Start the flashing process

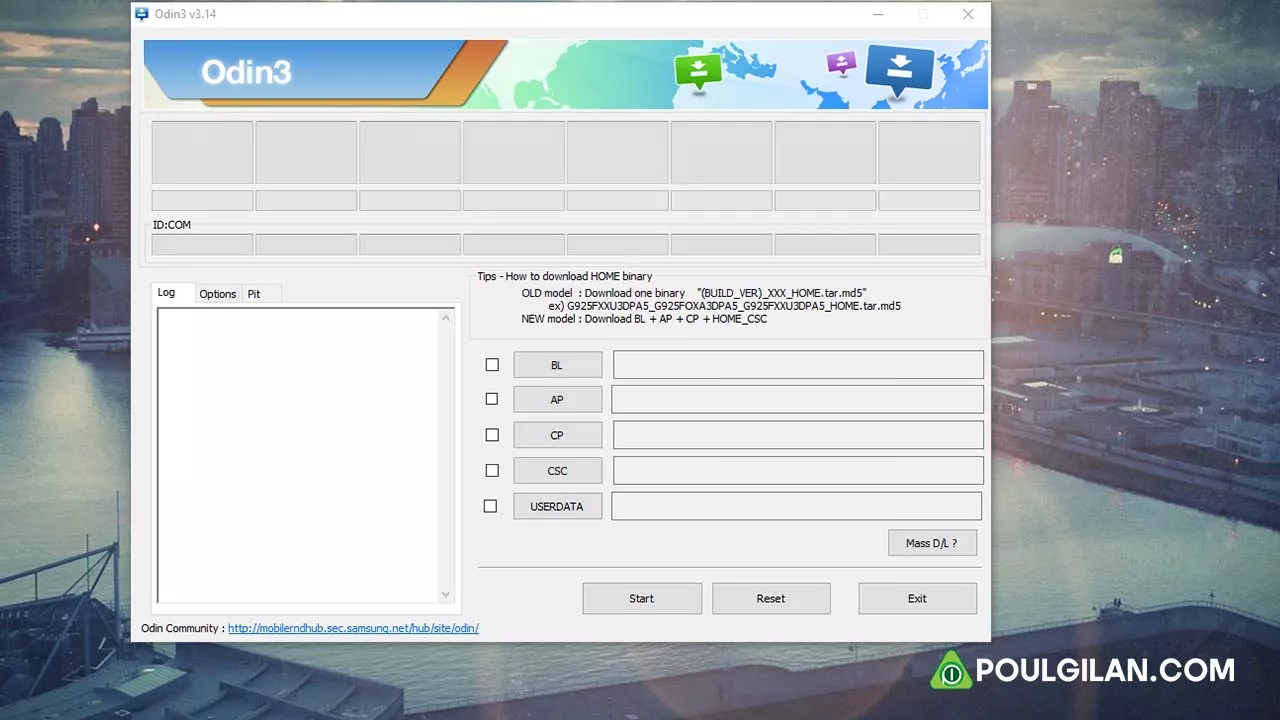tap(642, 598)
